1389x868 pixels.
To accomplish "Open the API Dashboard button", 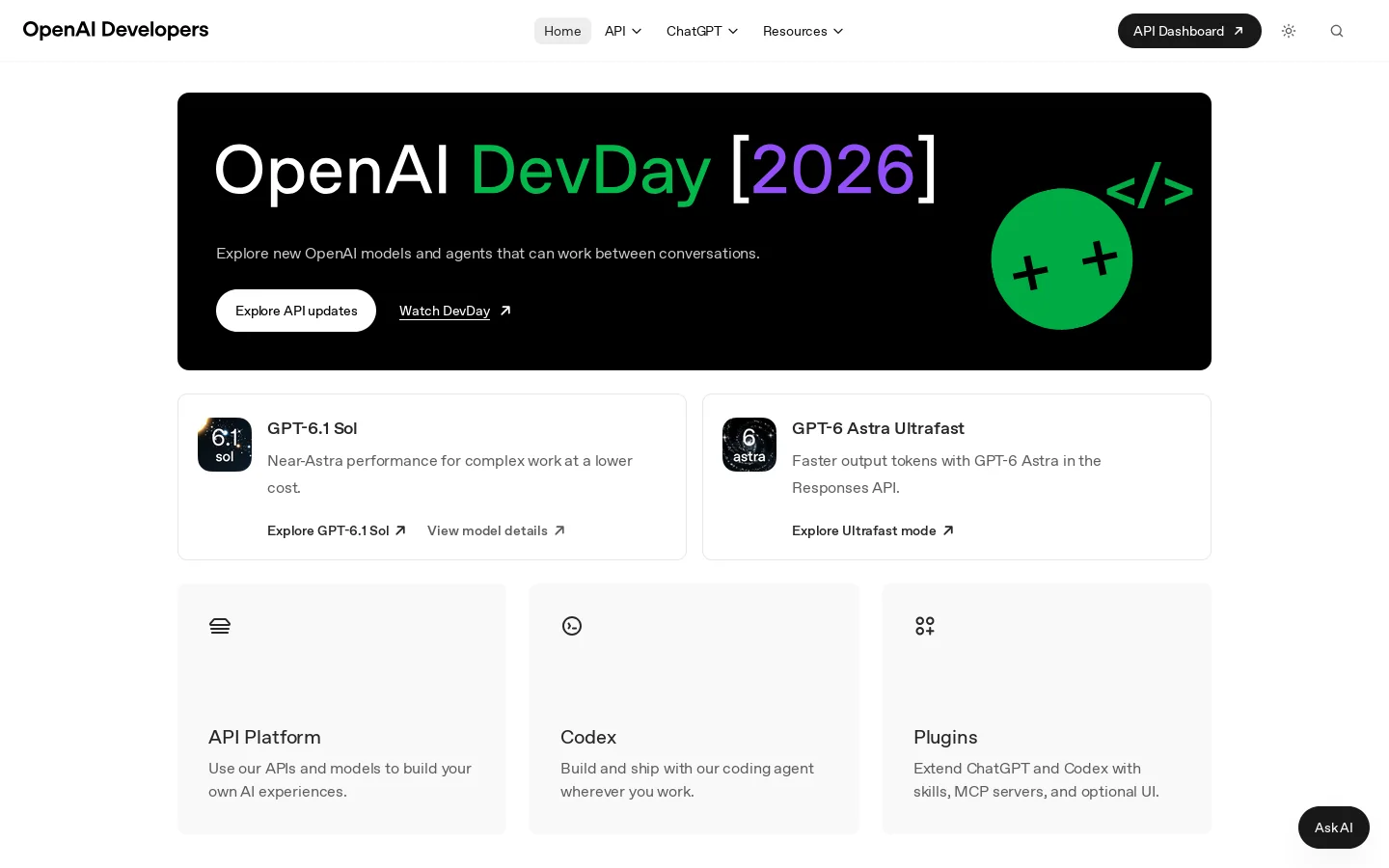I will click(1189, 31).
